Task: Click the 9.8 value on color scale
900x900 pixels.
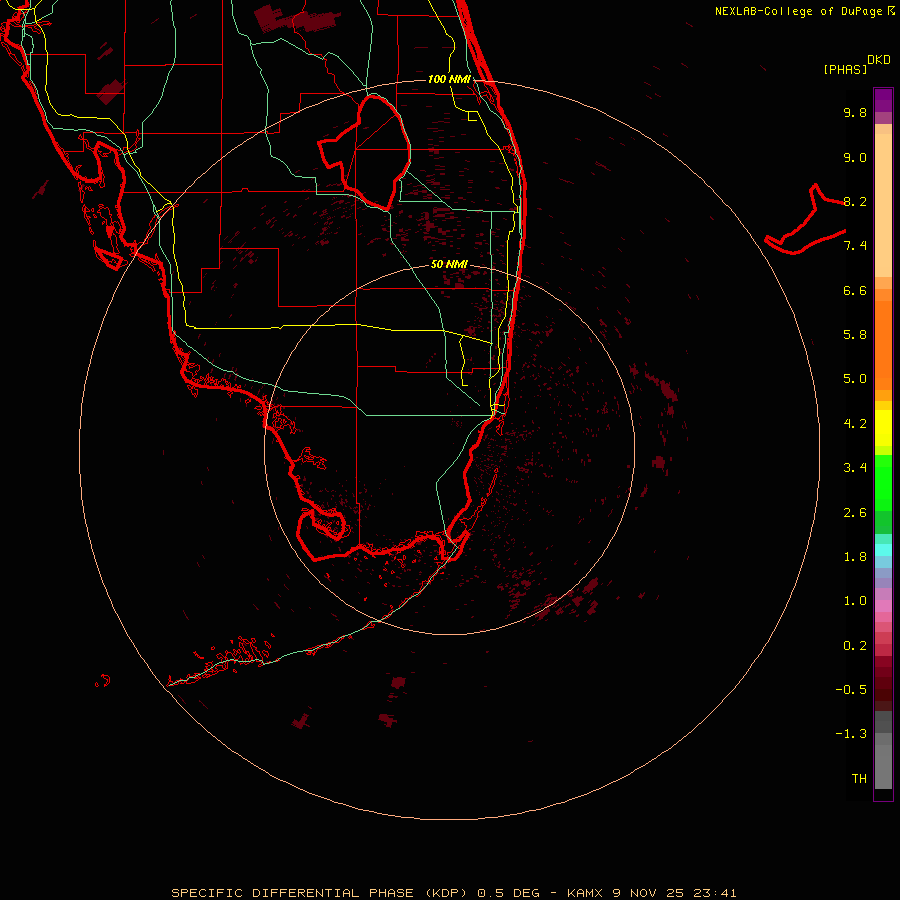Action: (855, 112)
